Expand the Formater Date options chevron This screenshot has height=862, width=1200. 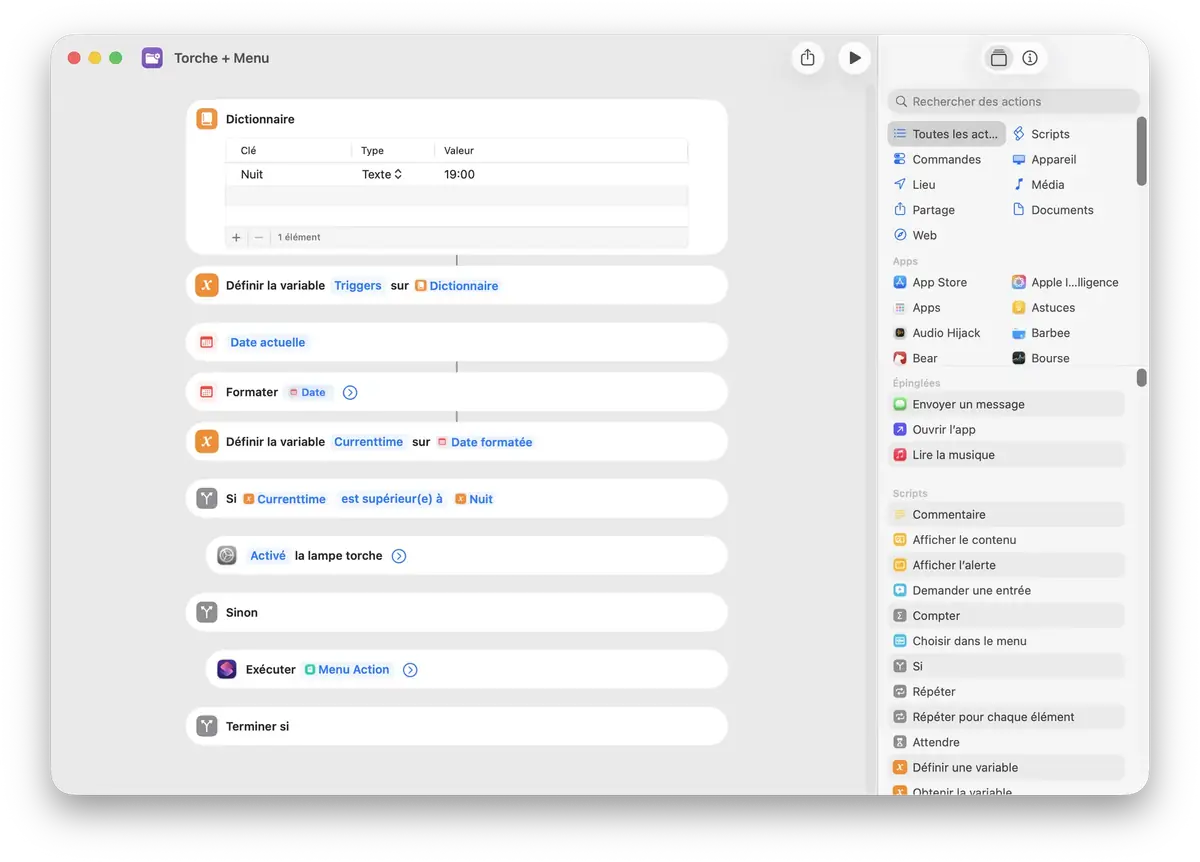(350, 393)
